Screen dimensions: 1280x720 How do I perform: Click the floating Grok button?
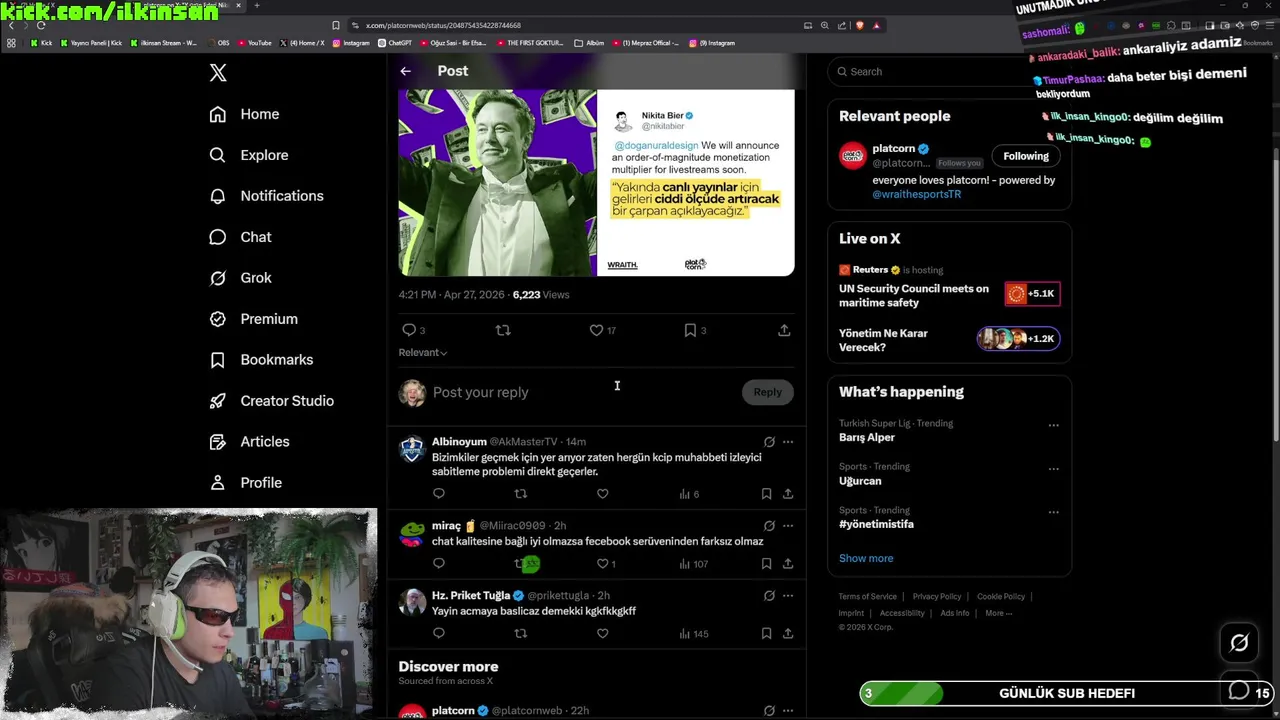click(x=1239, y=643)
